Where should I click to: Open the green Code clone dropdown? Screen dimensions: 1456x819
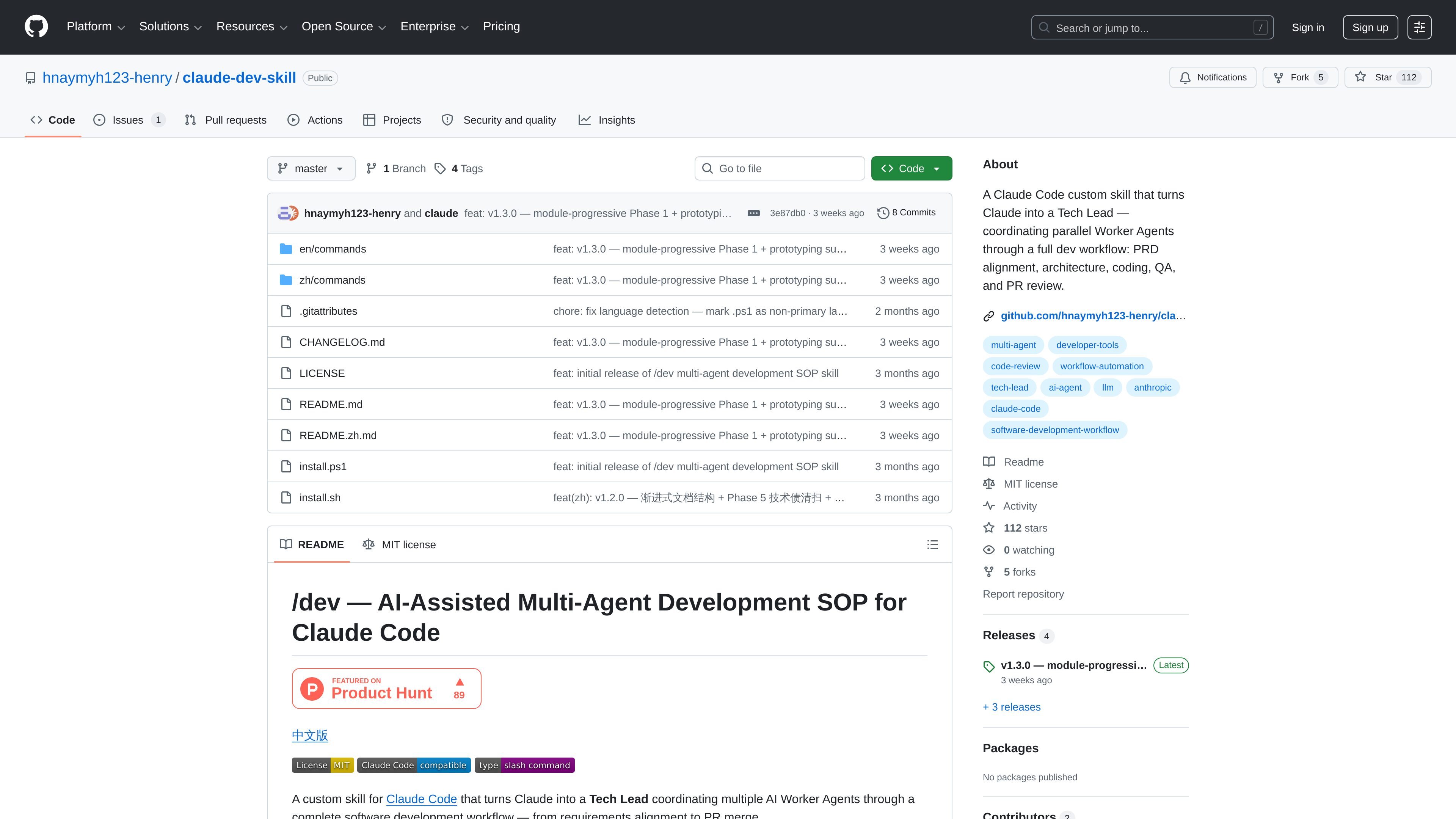click(x=911, y=168)
